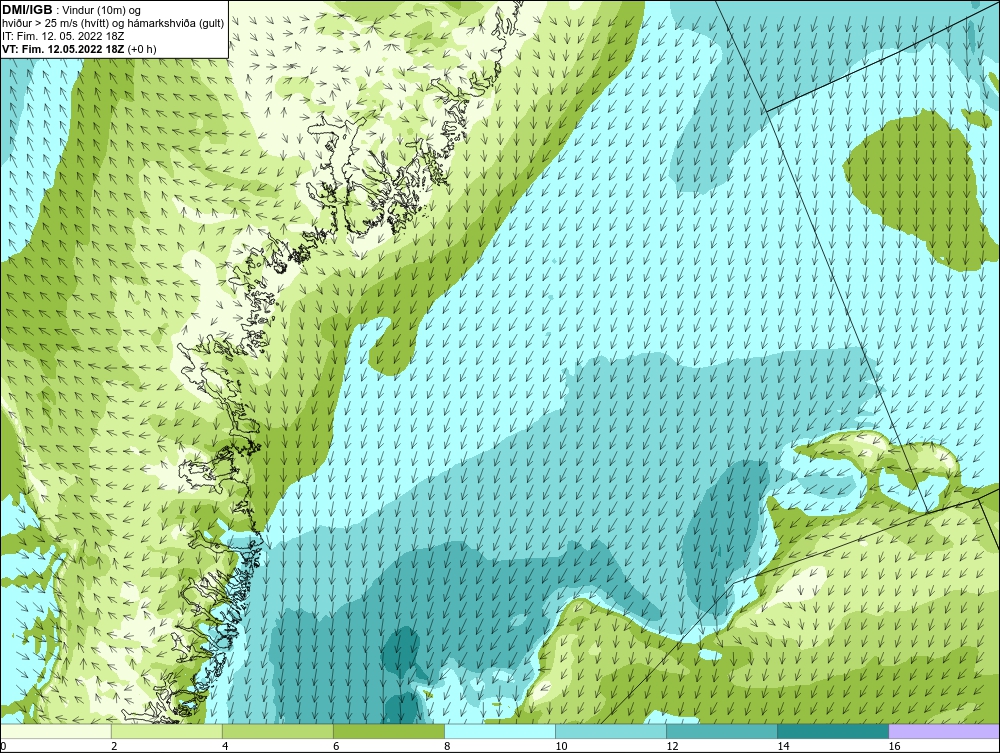The image size is (1000, 753).
Task: Click the 2–4 m/s light green legend swatch
Action: pyautogui.click(x=167, y=731)
